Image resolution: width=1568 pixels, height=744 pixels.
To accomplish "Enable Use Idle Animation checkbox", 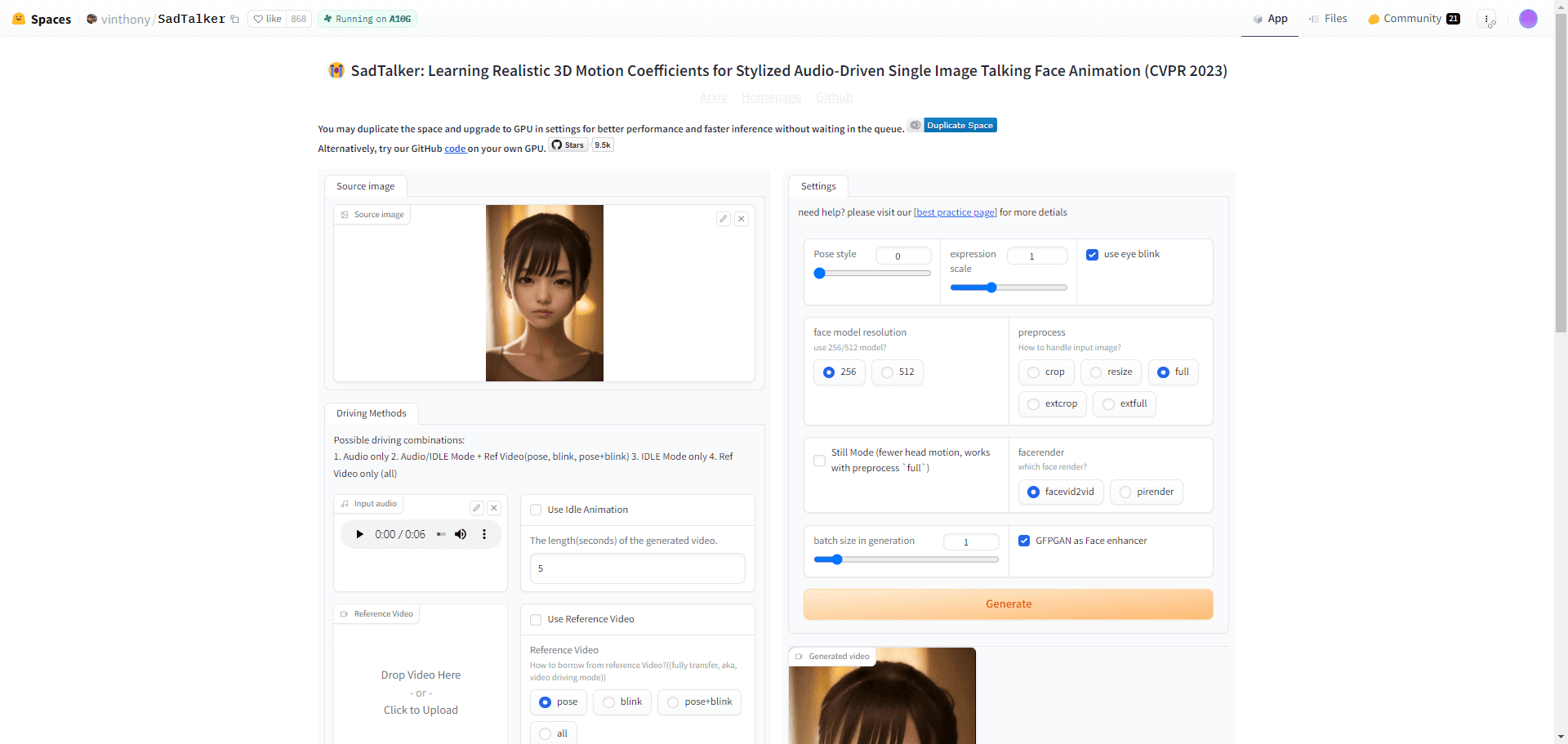I will pyautogui.click(x=536, y=510).
